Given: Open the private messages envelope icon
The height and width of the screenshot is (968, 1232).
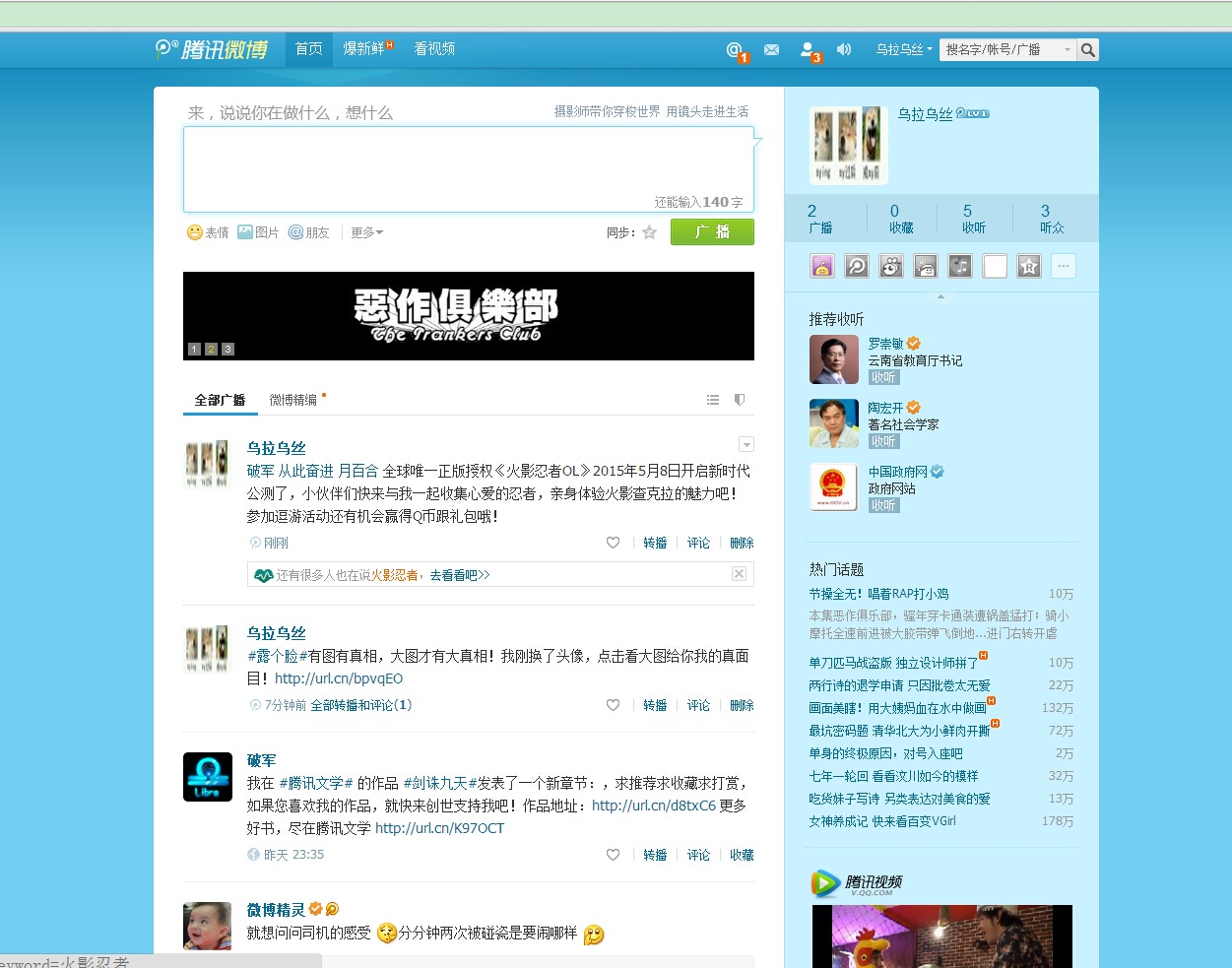Looking at the screenshot, I should (771, 49).
